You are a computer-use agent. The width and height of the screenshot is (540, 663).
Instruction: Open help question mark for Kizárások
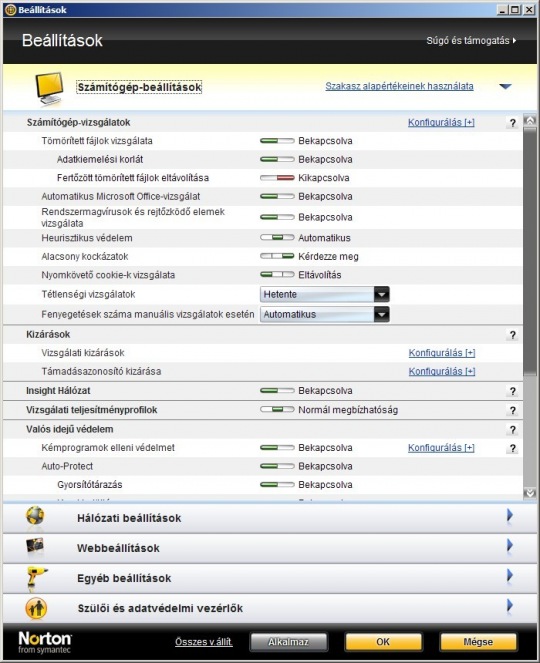click(x=512, y=335)
